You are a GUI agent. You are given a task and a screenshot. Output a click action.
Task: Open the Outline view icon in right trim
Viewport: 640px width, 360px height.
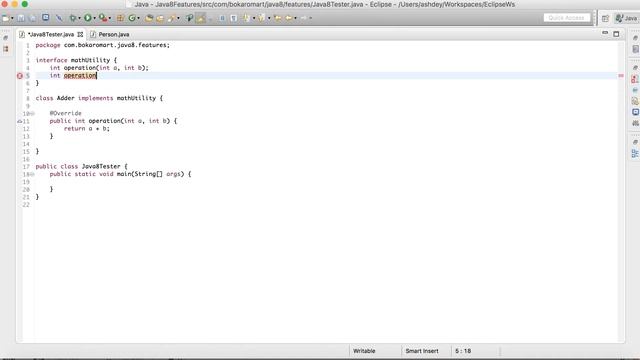coord(635,153)
